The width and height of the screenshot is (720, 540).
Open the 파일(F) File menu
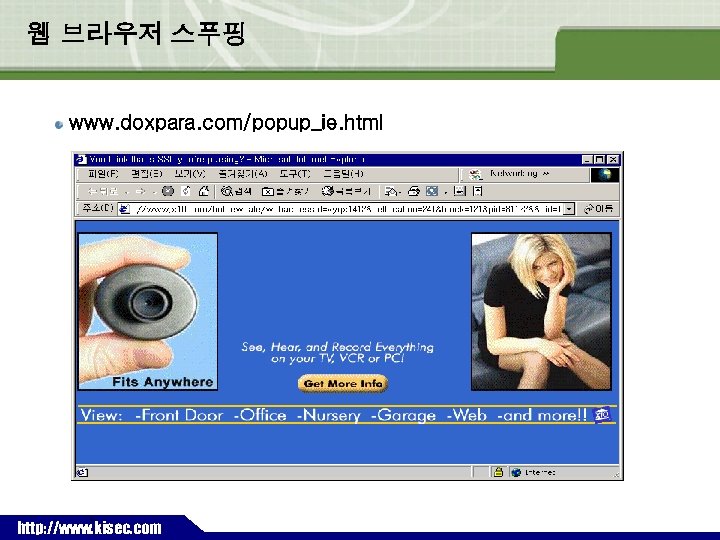103,174
